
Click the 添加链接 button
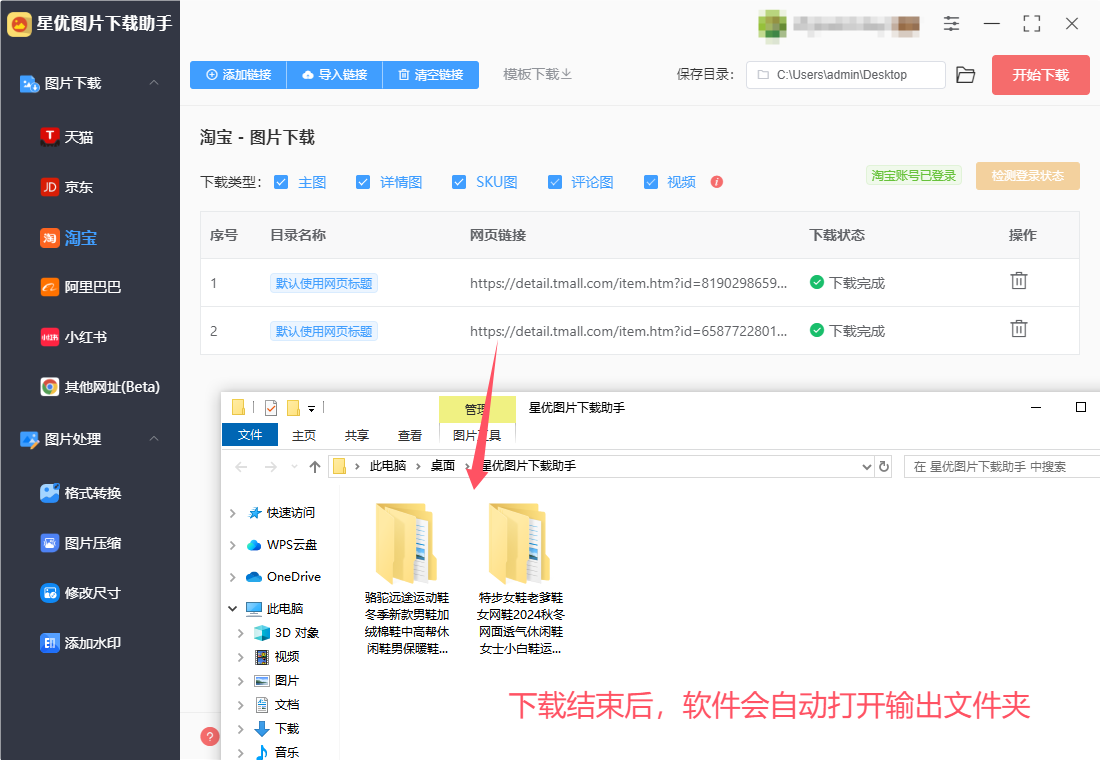tap(239, 74)
